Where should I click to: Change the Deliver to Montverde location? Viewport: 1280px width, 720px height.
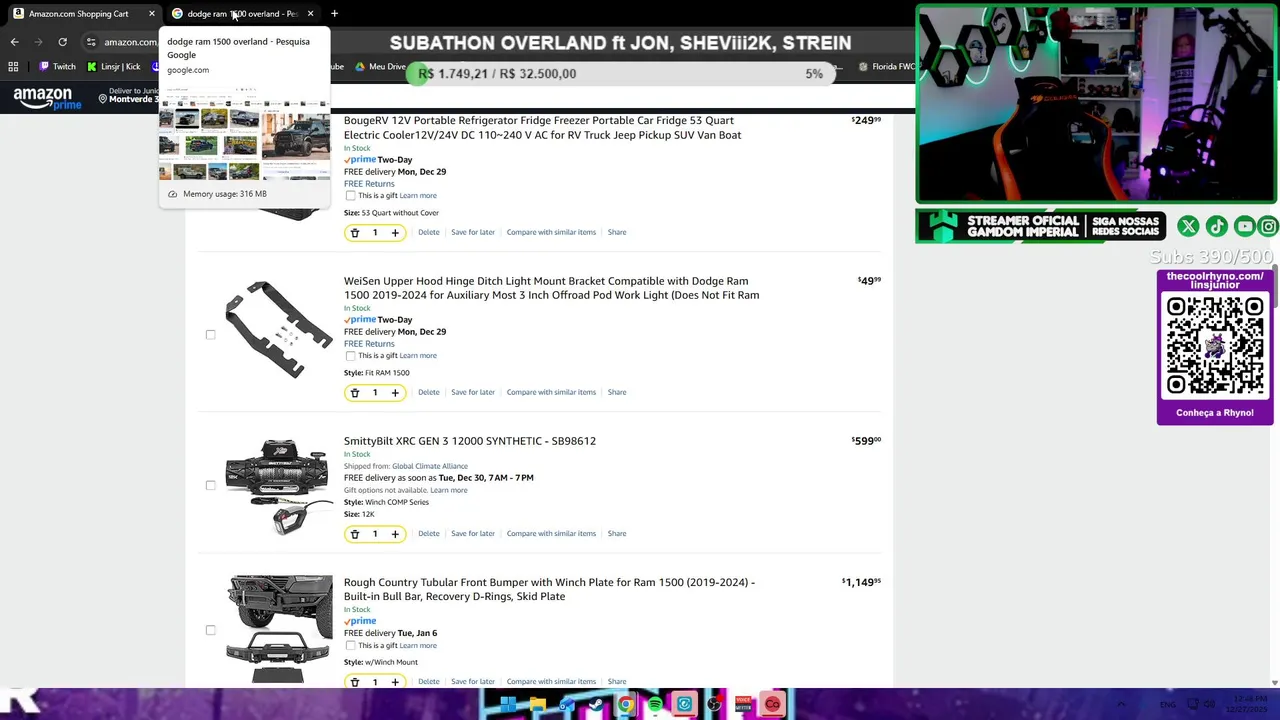[129, 95]
